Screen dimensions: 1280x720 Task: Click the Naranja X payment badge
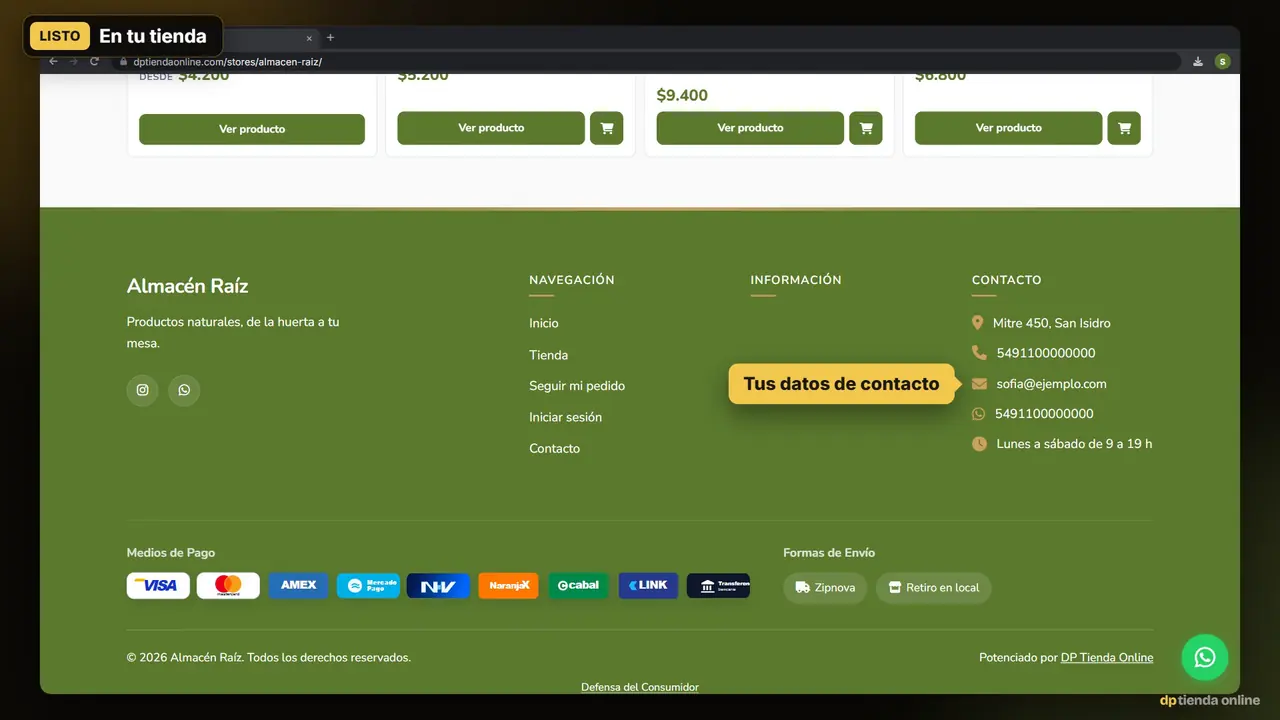coord(508,586)
